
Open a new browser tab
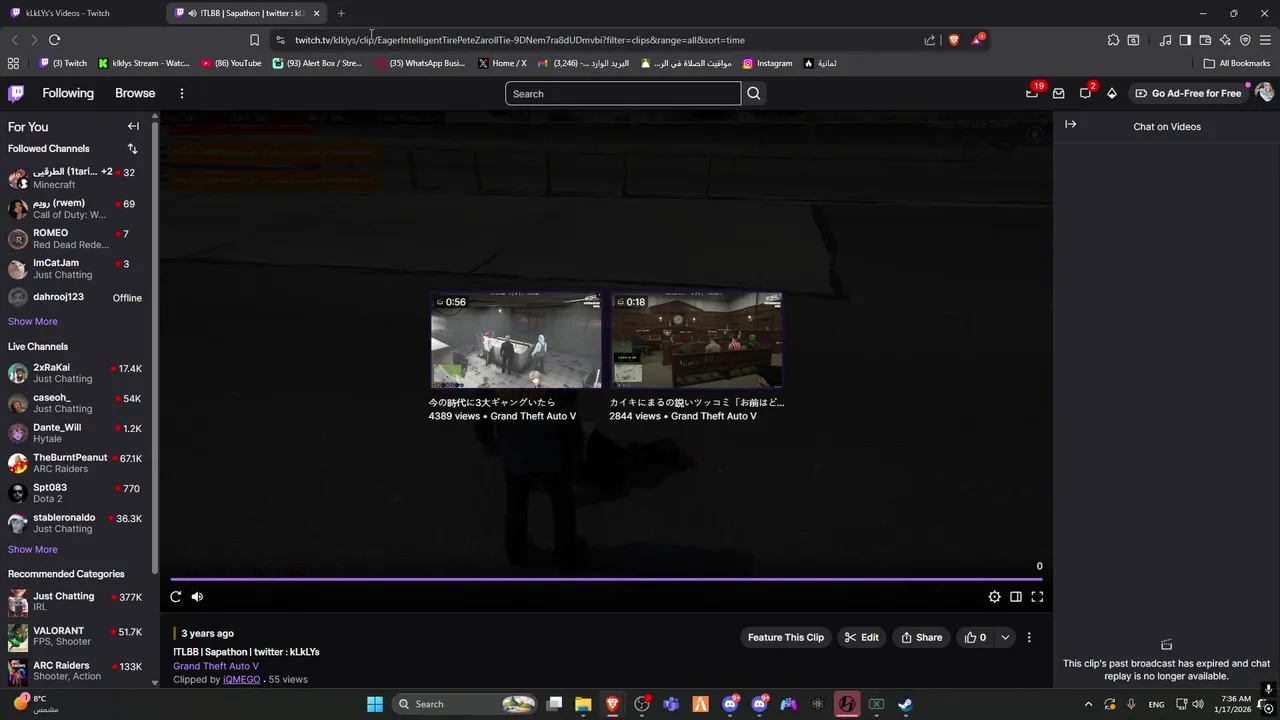(341, 13)
